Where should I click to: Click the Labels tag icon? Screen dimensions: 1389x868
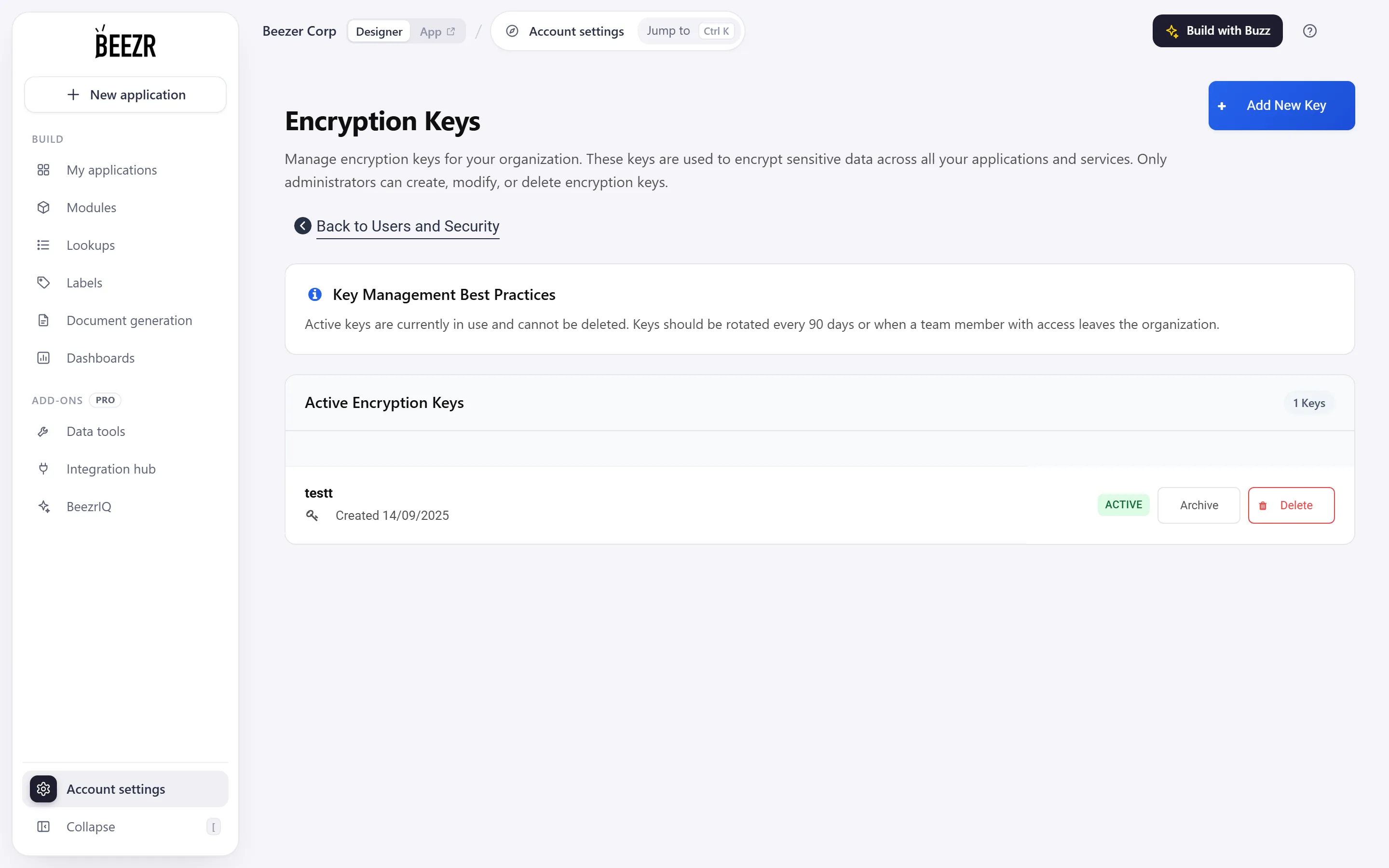pos(43,283)
